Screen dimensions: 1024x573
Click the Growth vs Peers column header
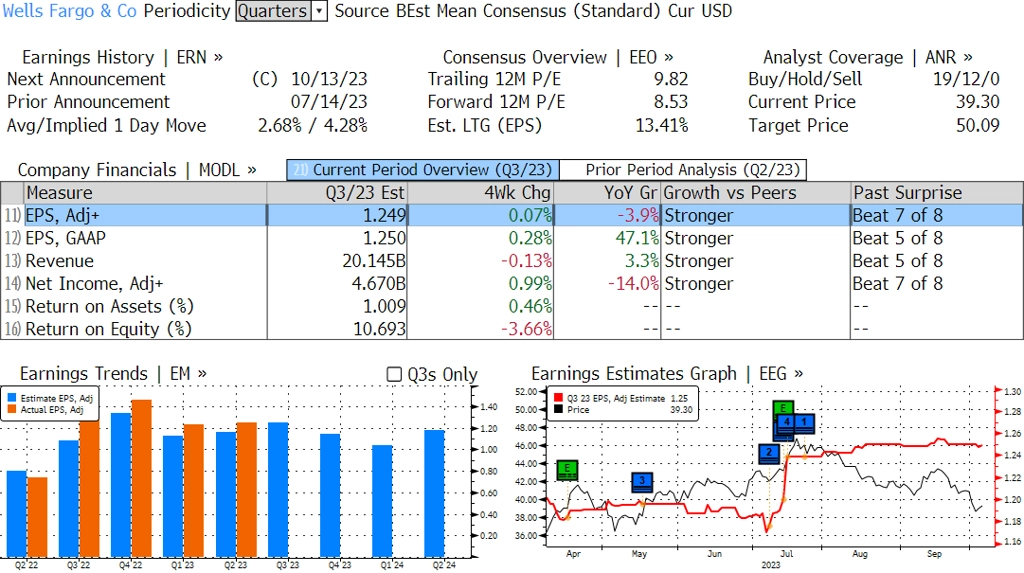click(756, 193)
